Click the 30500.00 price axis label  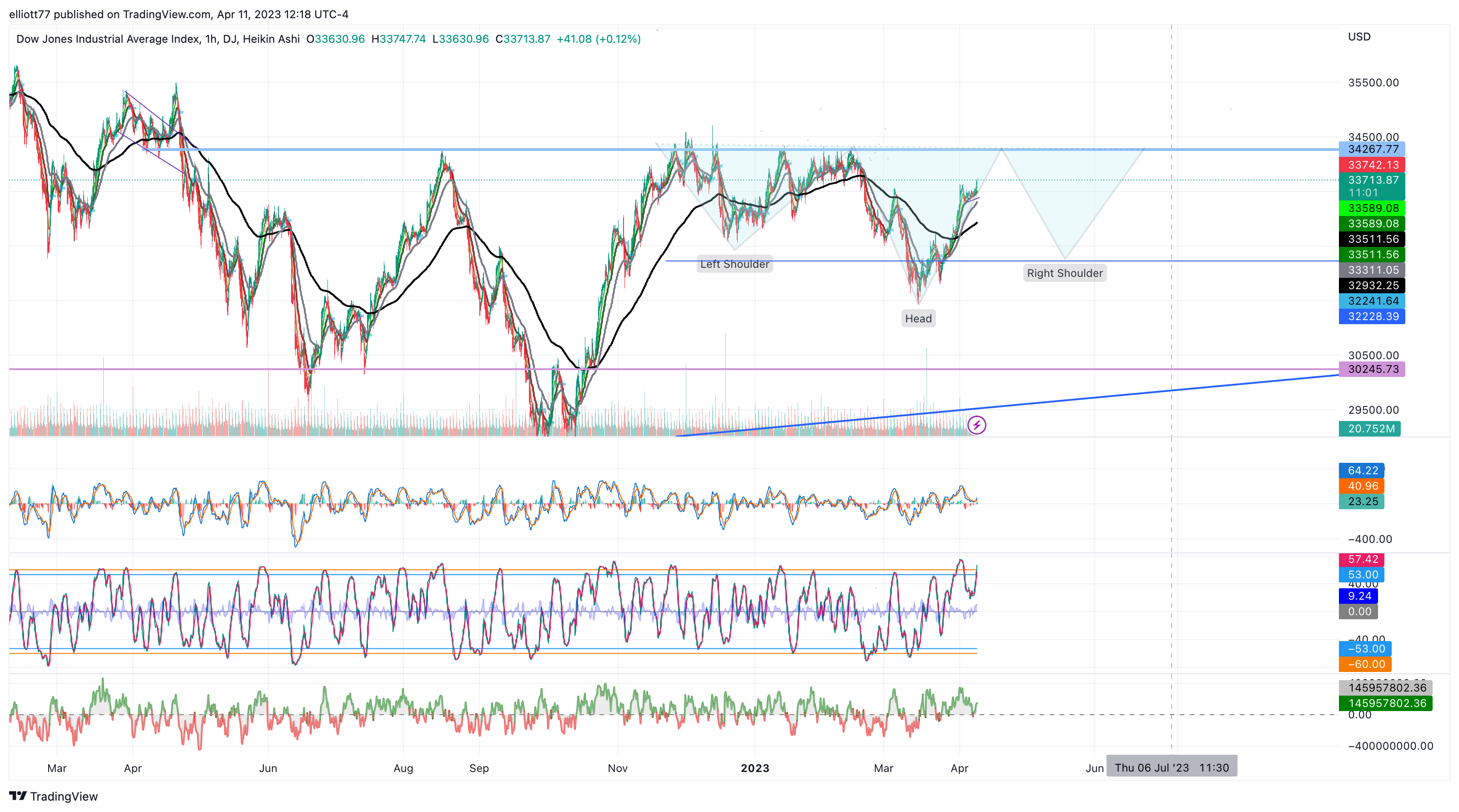click(1373, 356)
